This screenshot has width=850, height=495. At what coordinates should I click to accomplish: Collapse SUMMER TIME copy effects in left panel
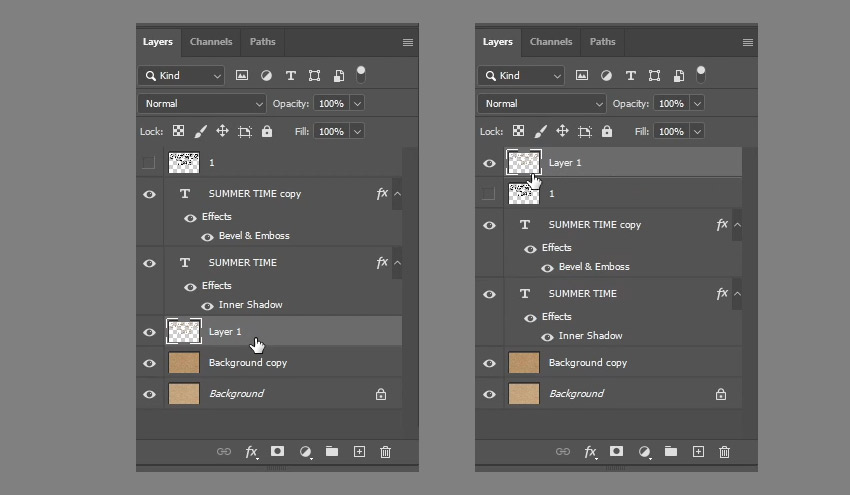(398, 194)
